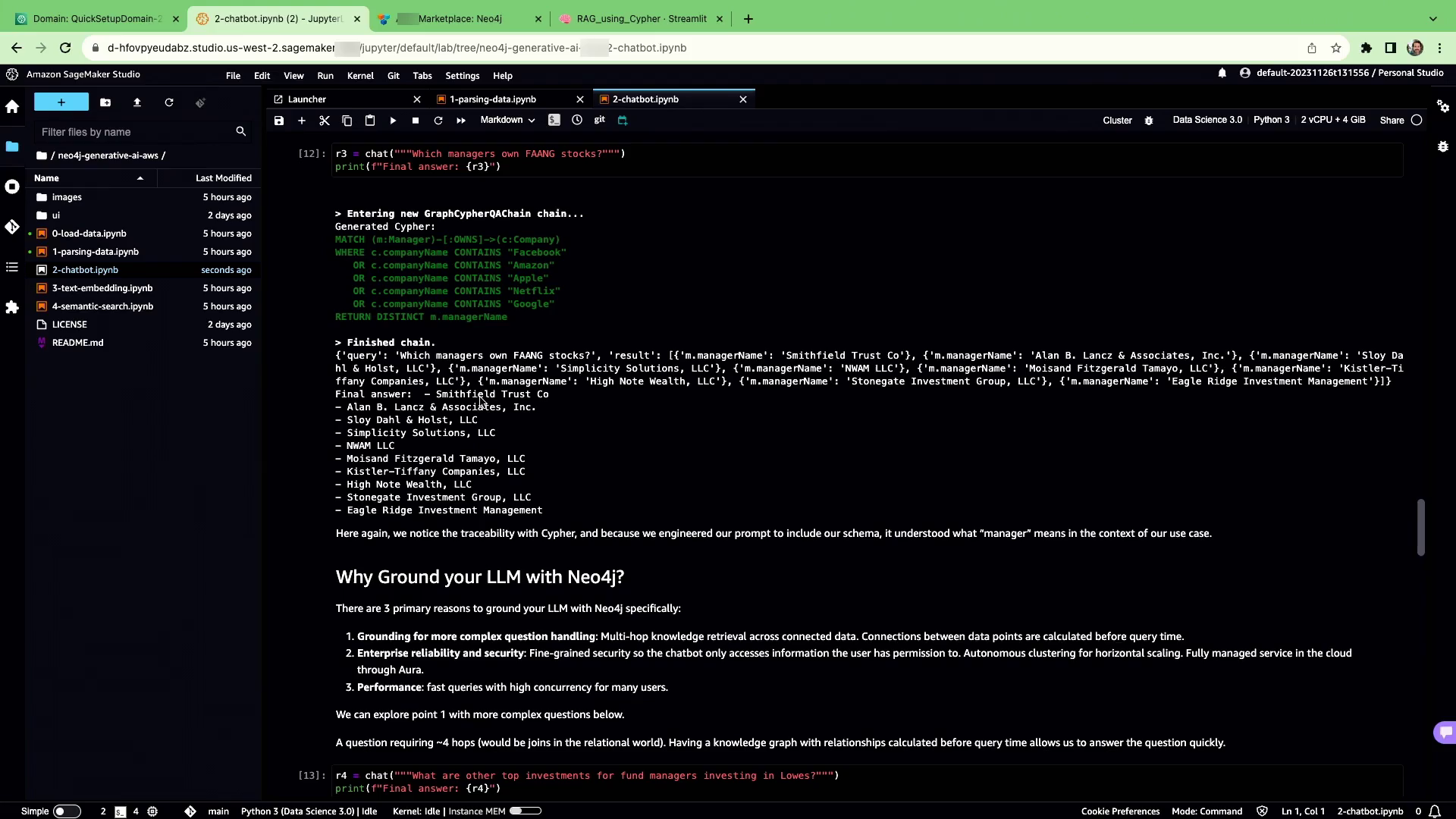Open Git panel in left sidebar

[x=12, y=227]
